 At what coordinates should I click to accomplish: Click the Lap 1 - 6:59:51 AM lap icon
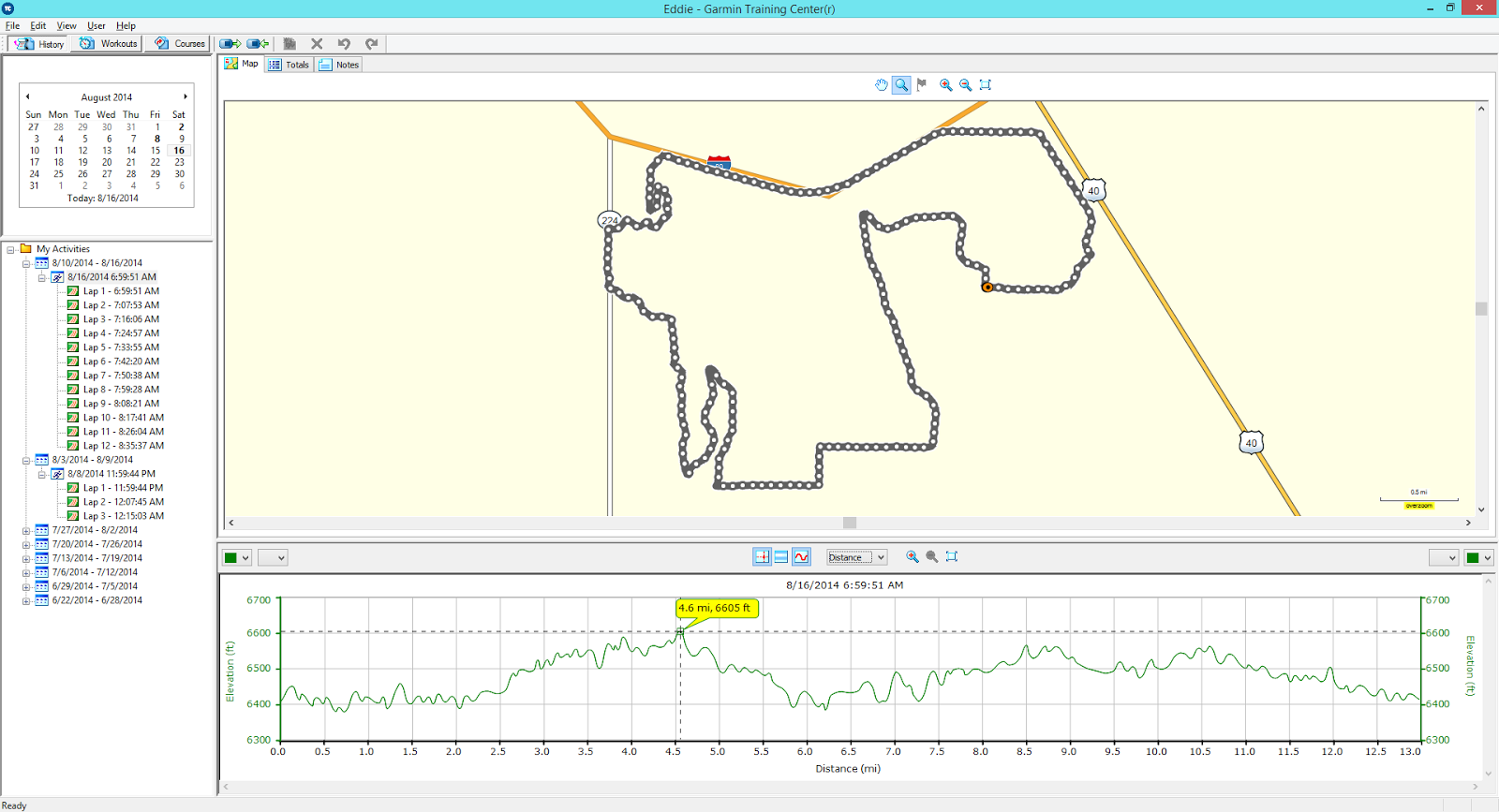73,291
